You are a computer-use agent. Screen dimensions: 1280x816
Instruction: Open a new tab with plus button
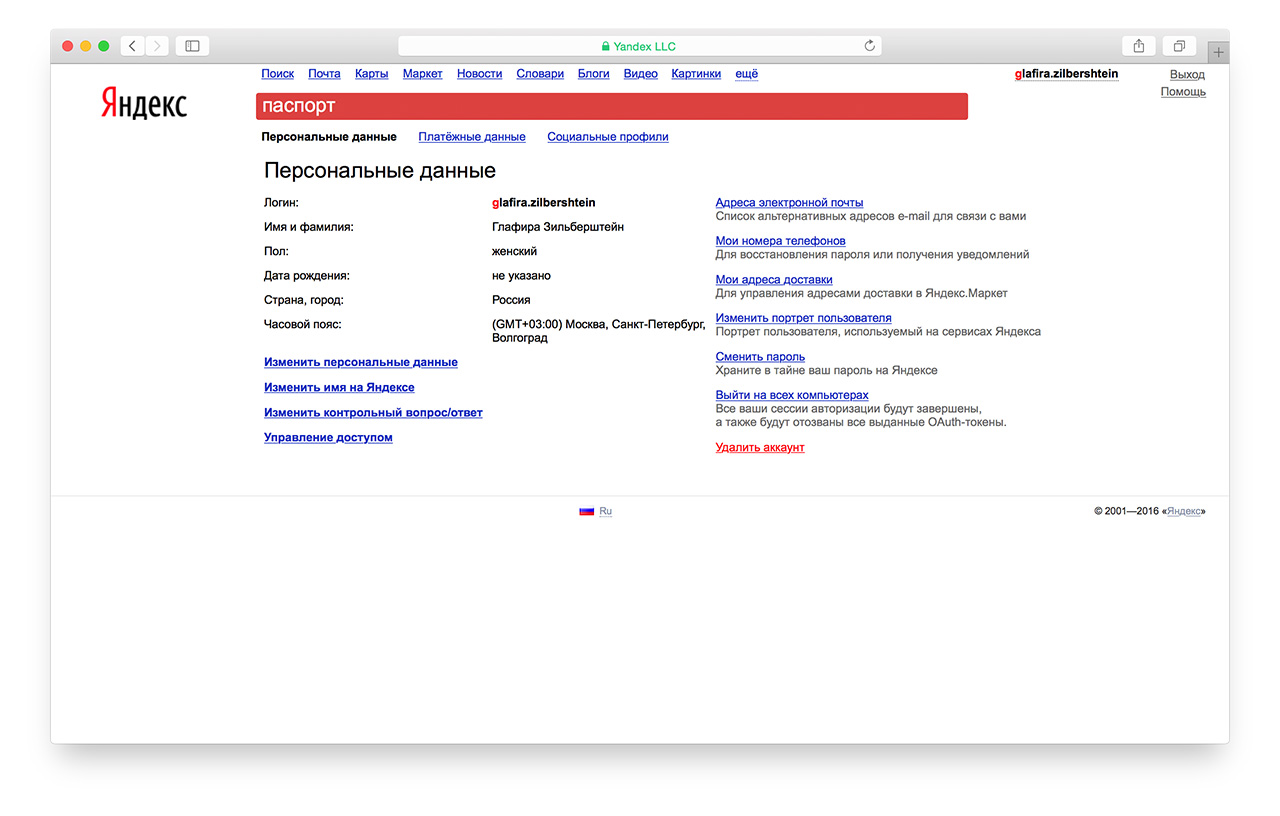click(1218, 52)
